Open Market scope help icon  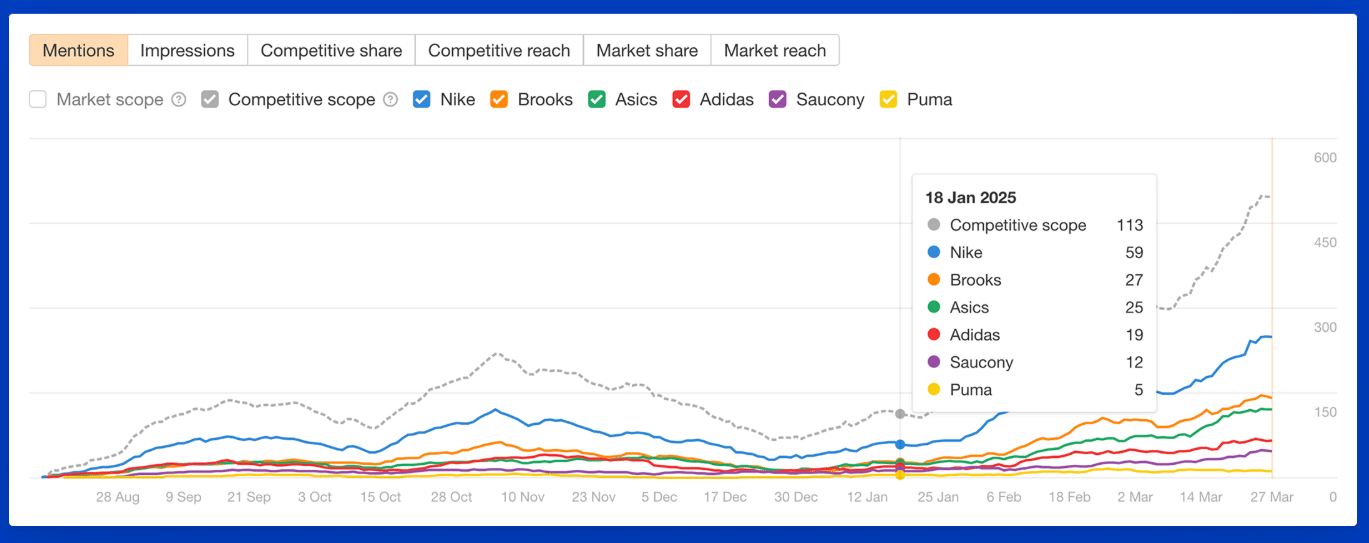point(179,100)
